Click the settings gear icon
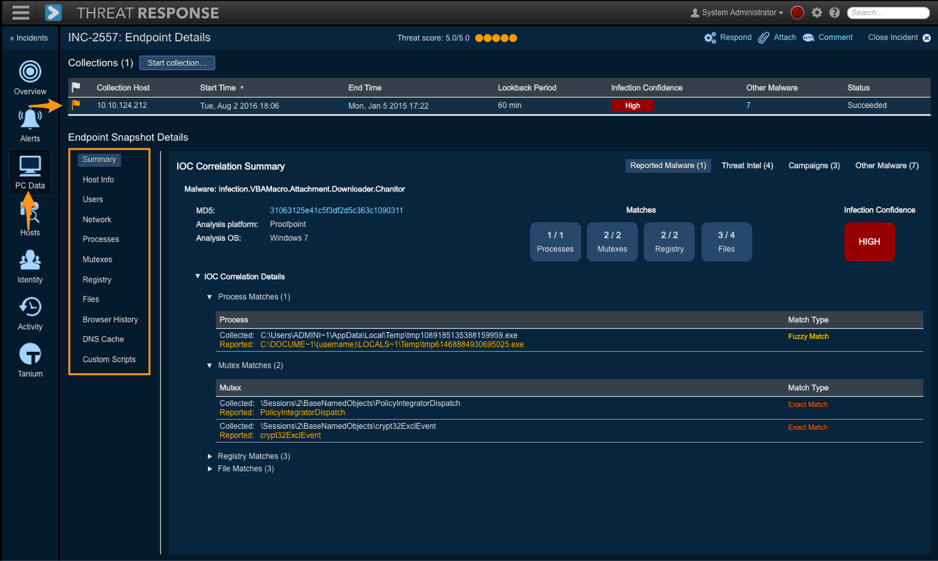The height and width of the screenshot is (561, 938). [x=817, y=13]
